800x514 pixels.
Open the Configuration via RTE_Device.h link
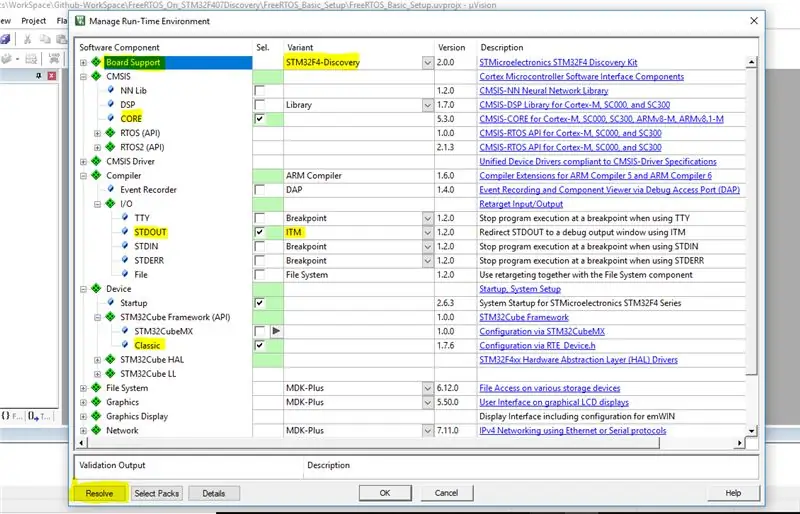click(537, 346)
